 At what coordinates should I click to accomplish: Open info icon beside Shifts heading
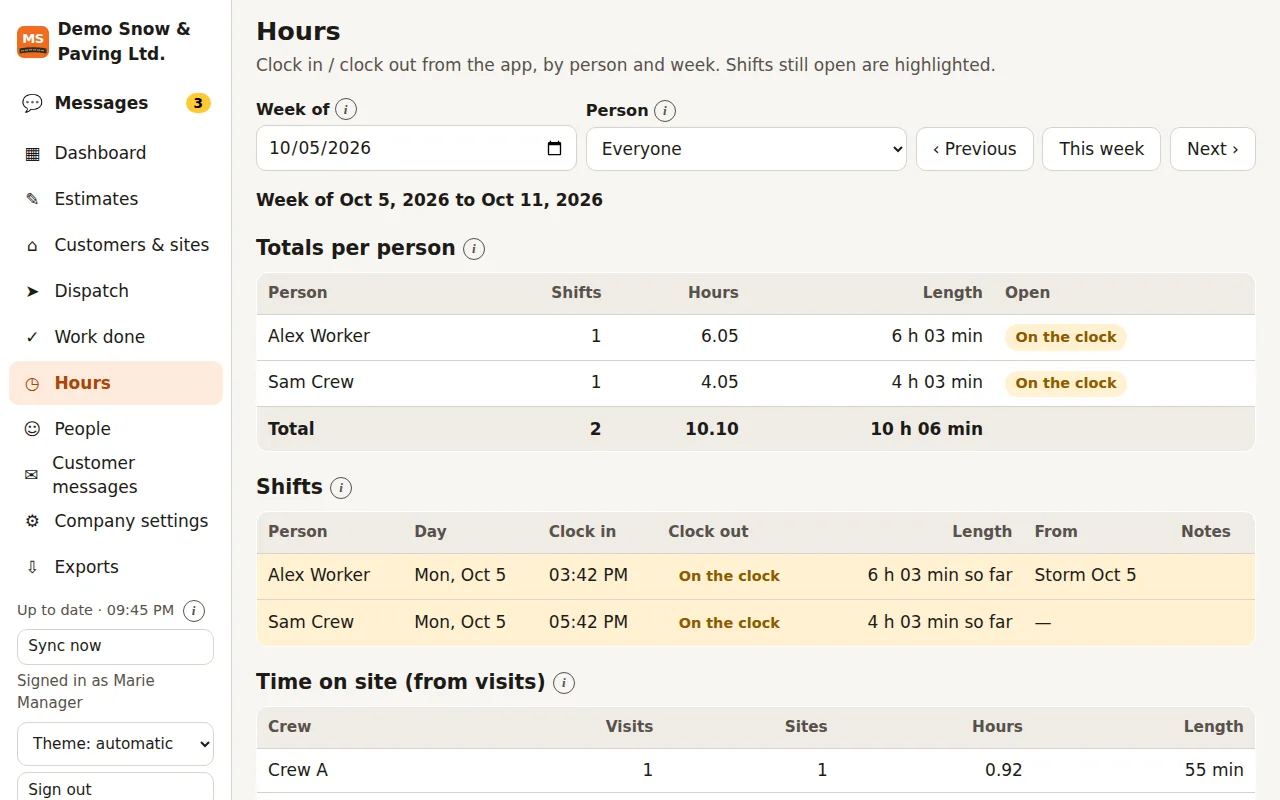341,488
